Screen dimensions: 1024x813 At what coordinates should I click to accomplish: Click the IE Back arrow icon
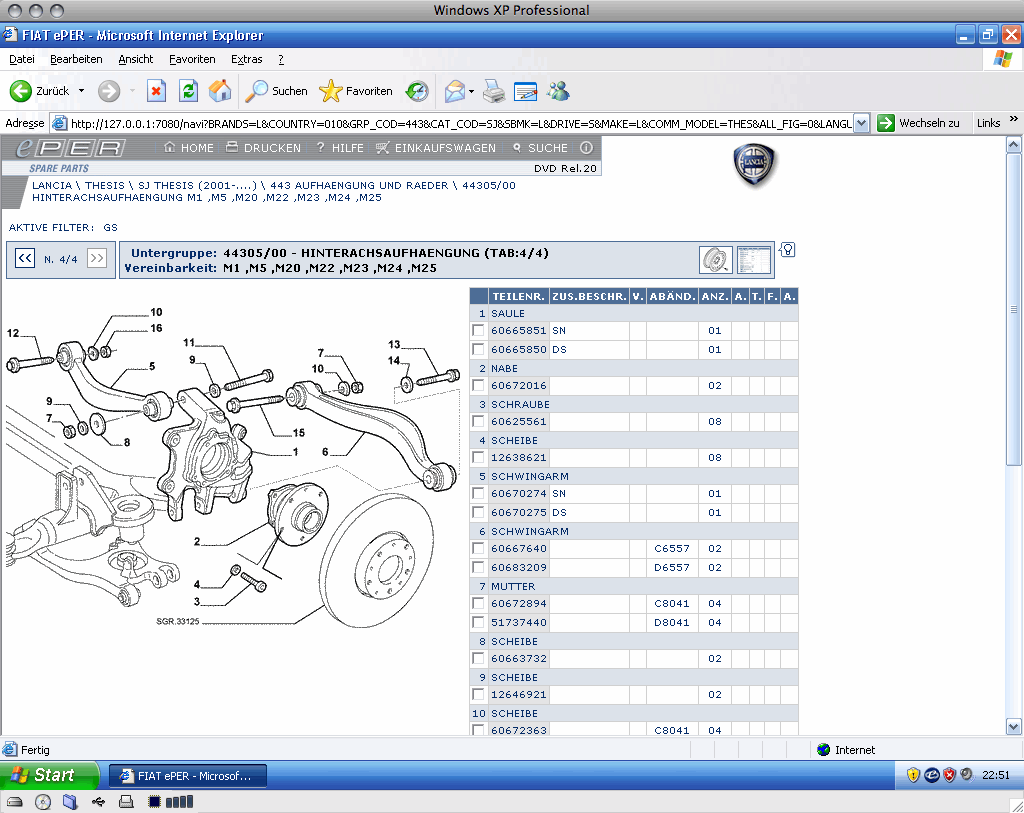[20, 91]
